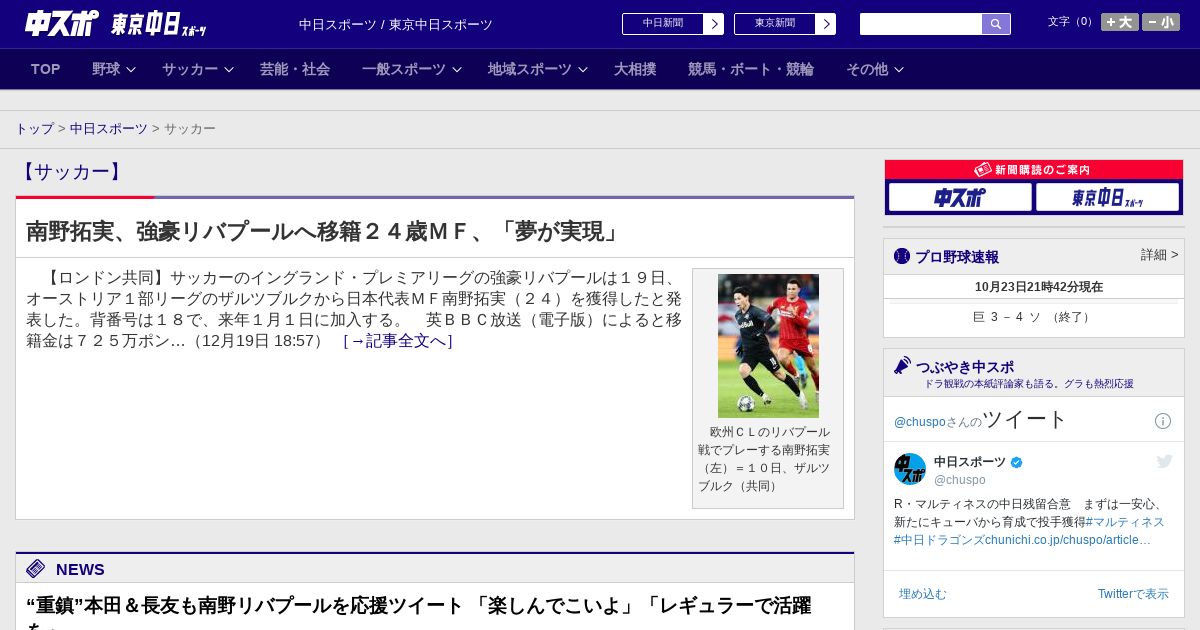The height and width of the screenshot is (630, 1200).
Task: Open 詳細 > for pro baseball scores
Action: [1159, 255]
